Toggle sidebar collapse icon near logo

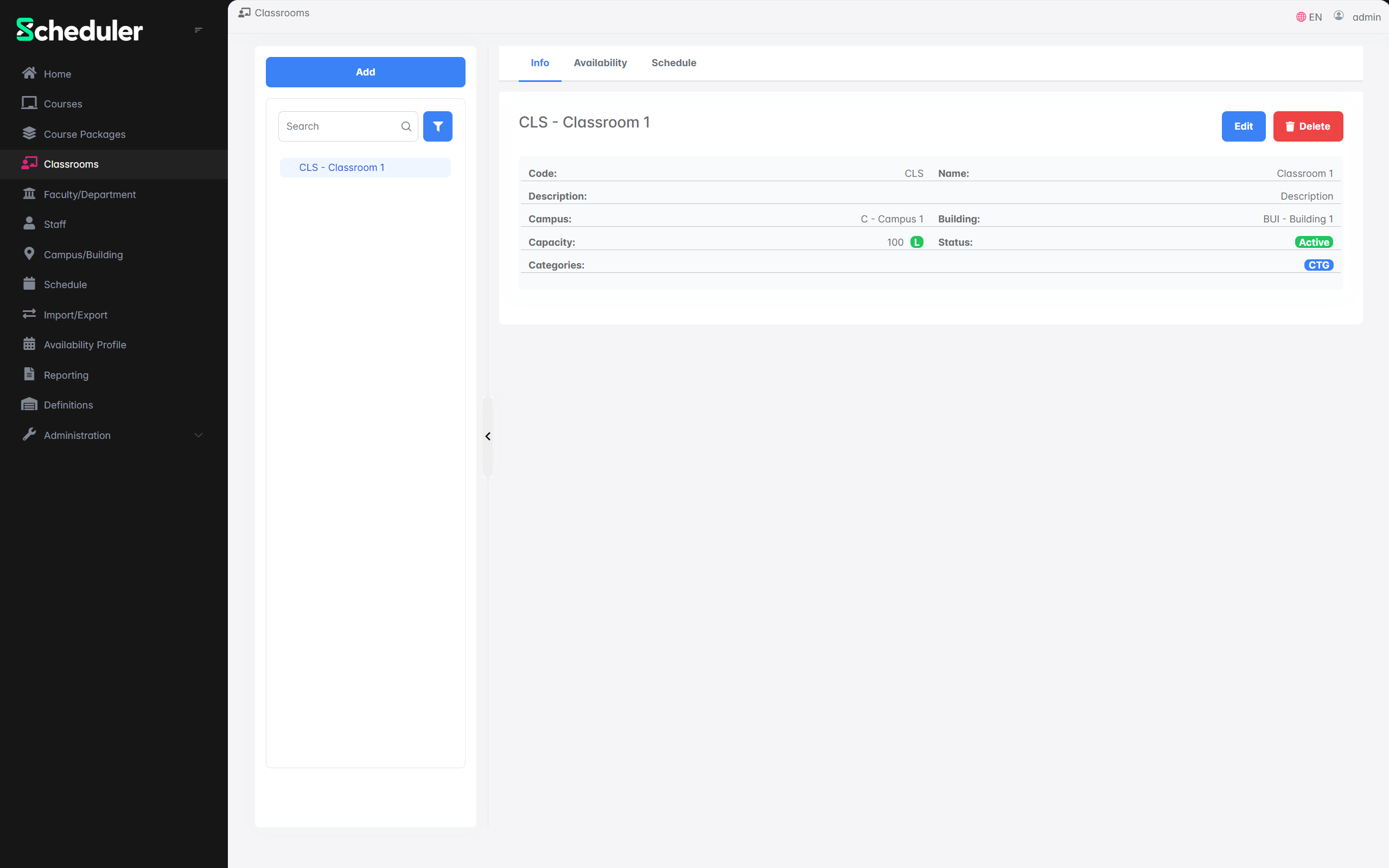(x=198, y=30)
